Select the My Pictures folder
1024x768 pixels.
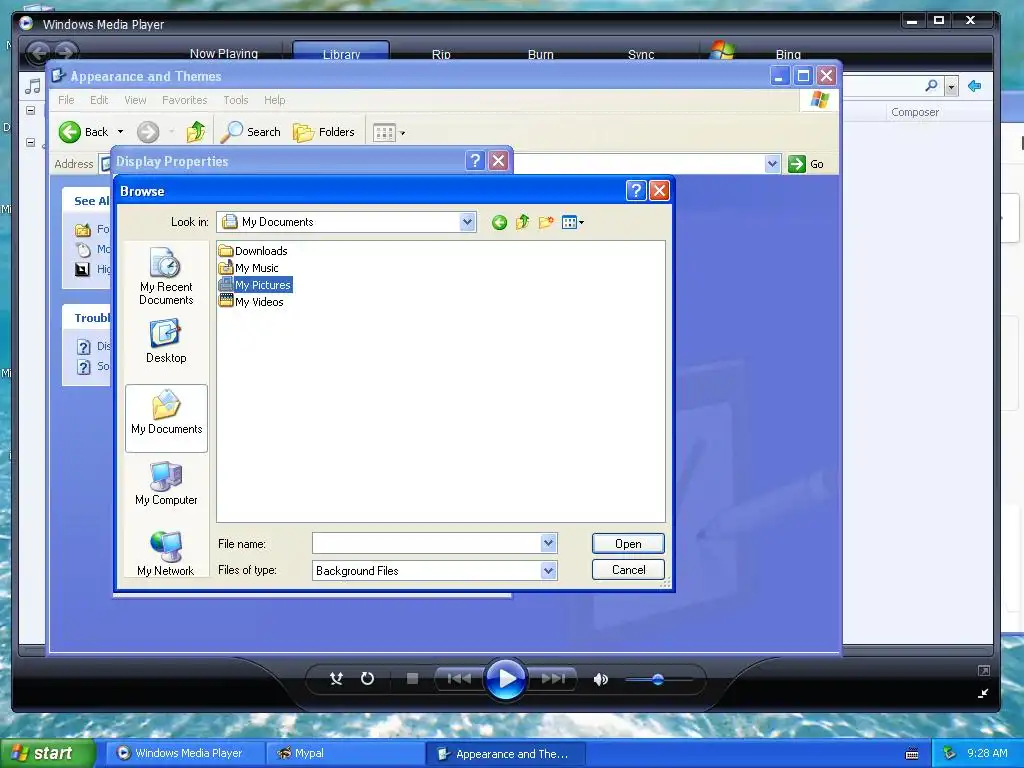click(x=255, y=285)
